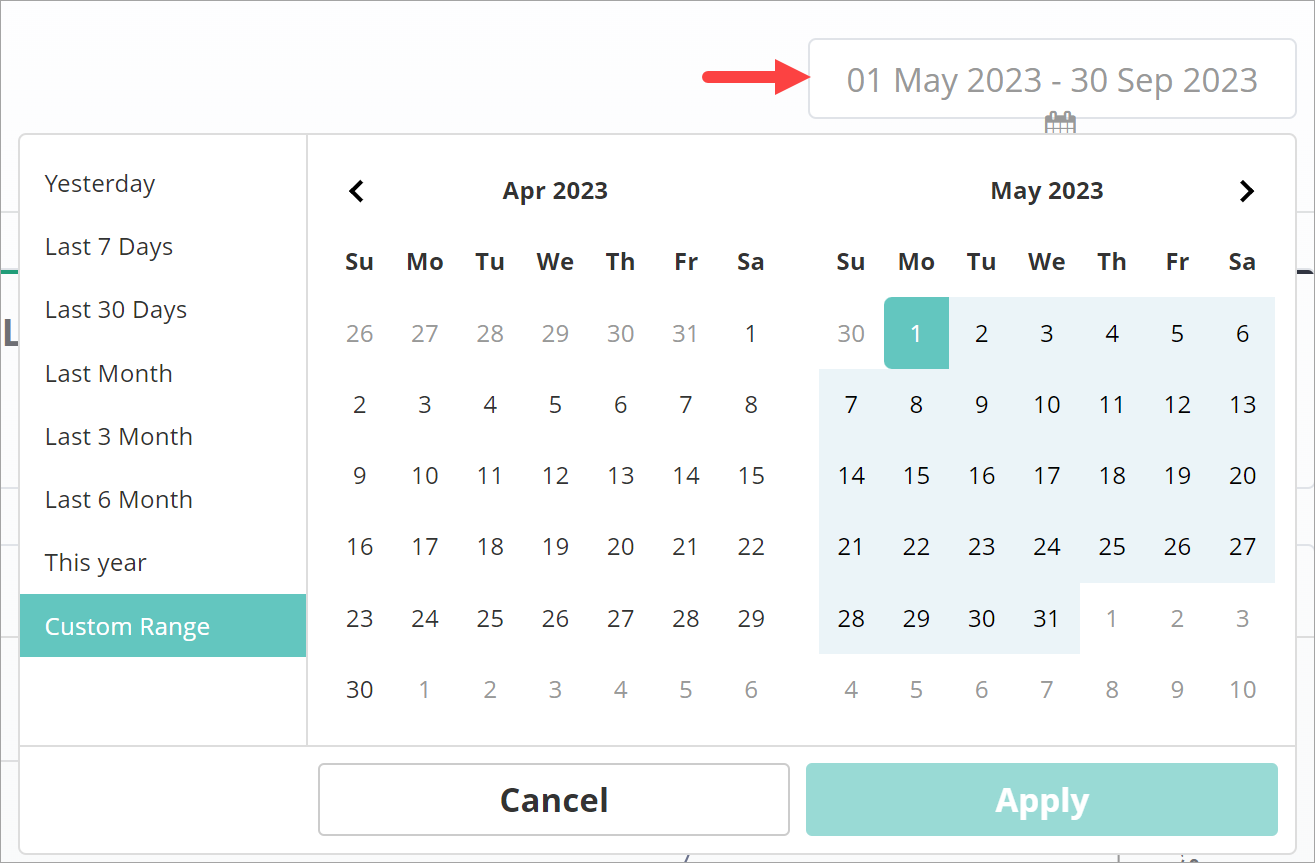Pick April 1 in the left calendar
Screen dimensions: 1315x863
click(x=751, y=334)
